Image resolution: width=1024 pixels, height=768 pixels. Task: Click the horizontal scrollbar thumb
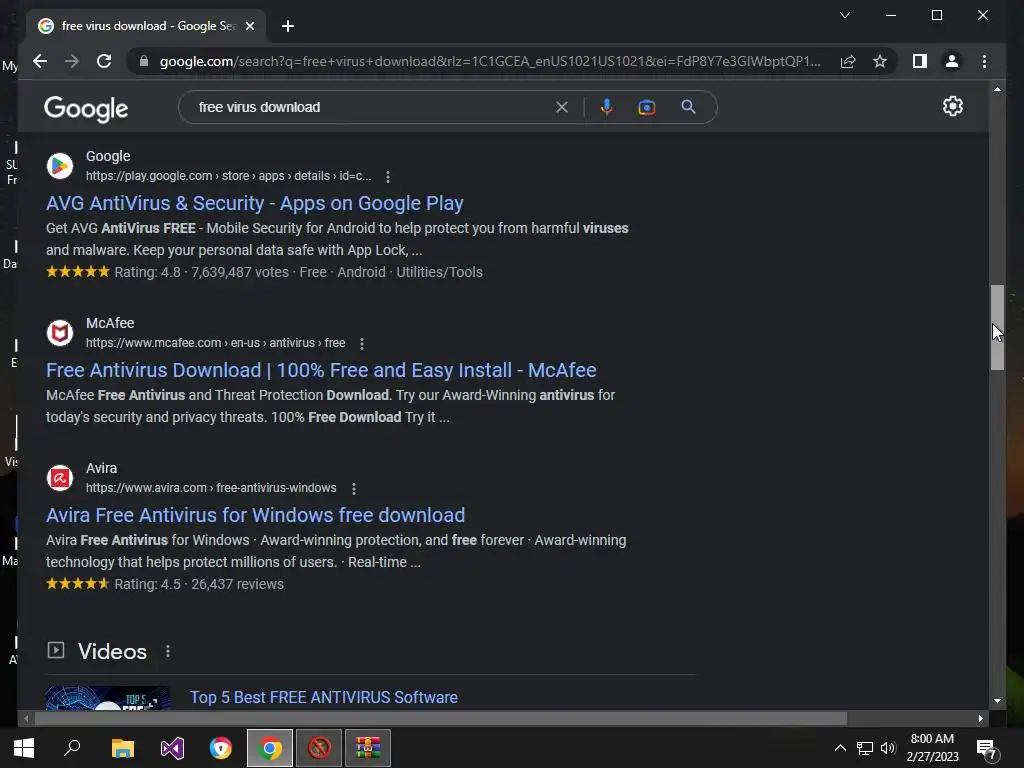pos(441,718)
